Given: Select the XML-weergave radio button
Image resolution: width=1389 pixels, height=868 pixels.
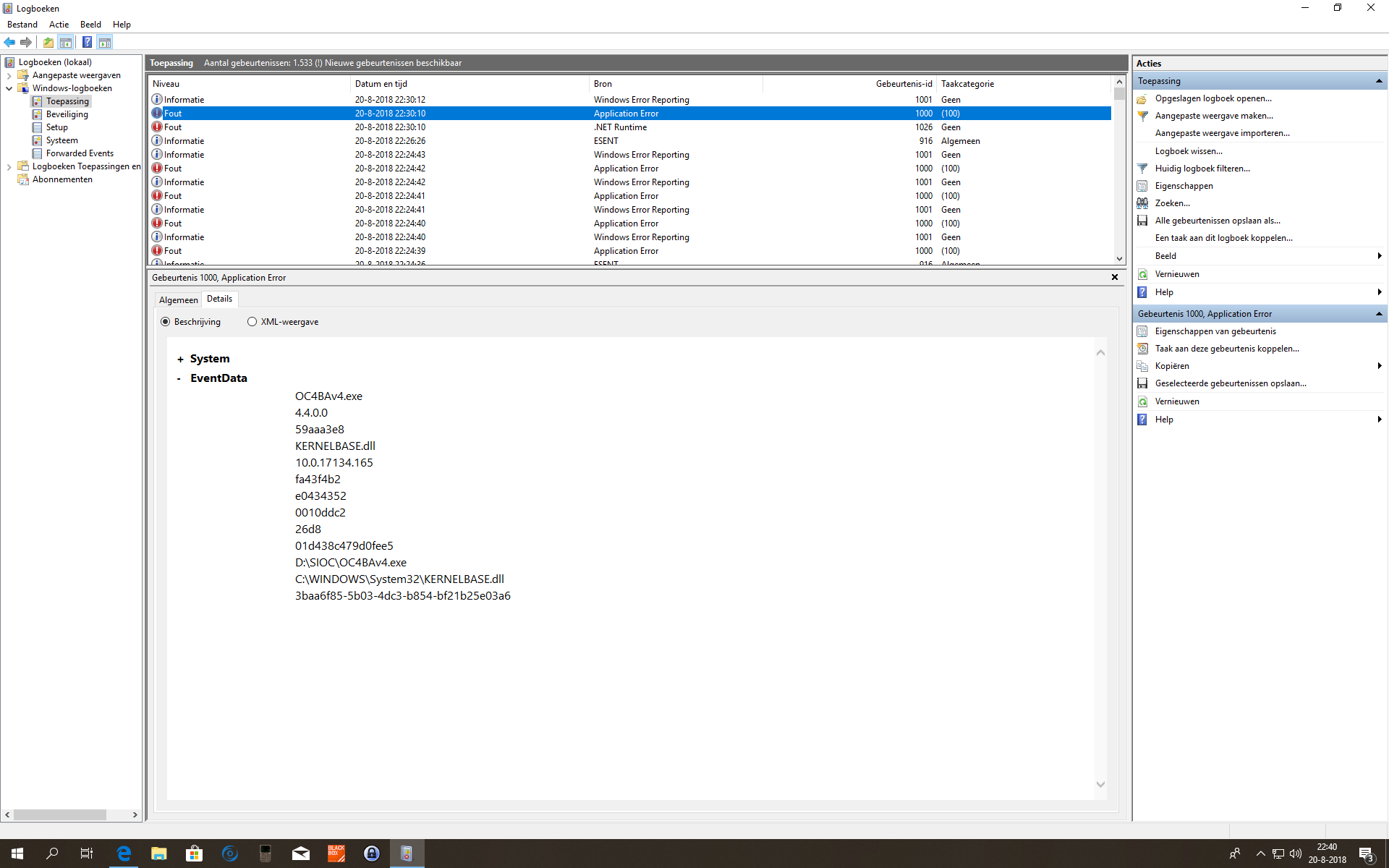Looking at the screenshot, I should pos(252,322).
